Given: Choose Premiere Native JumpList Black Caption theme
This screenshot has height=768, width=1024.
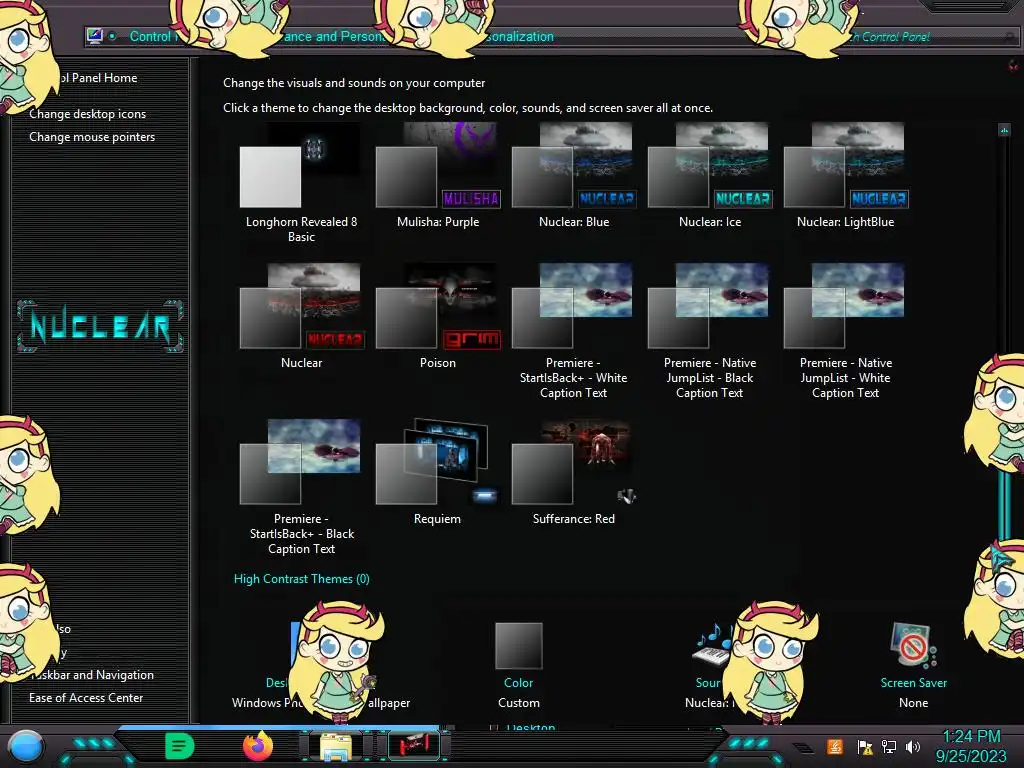Looking at the screenshot, I should (x=709, y=332).
